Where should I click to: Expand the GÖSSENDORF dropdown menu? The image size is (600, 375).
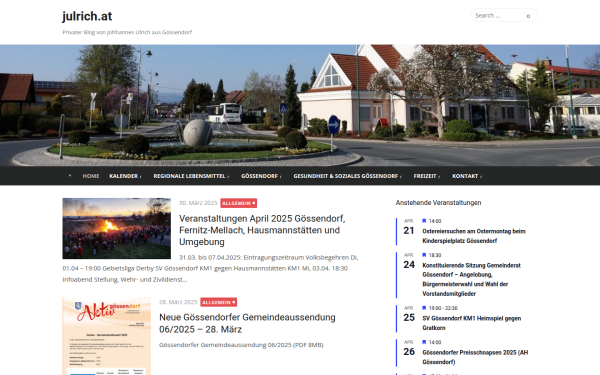[261, 176]
